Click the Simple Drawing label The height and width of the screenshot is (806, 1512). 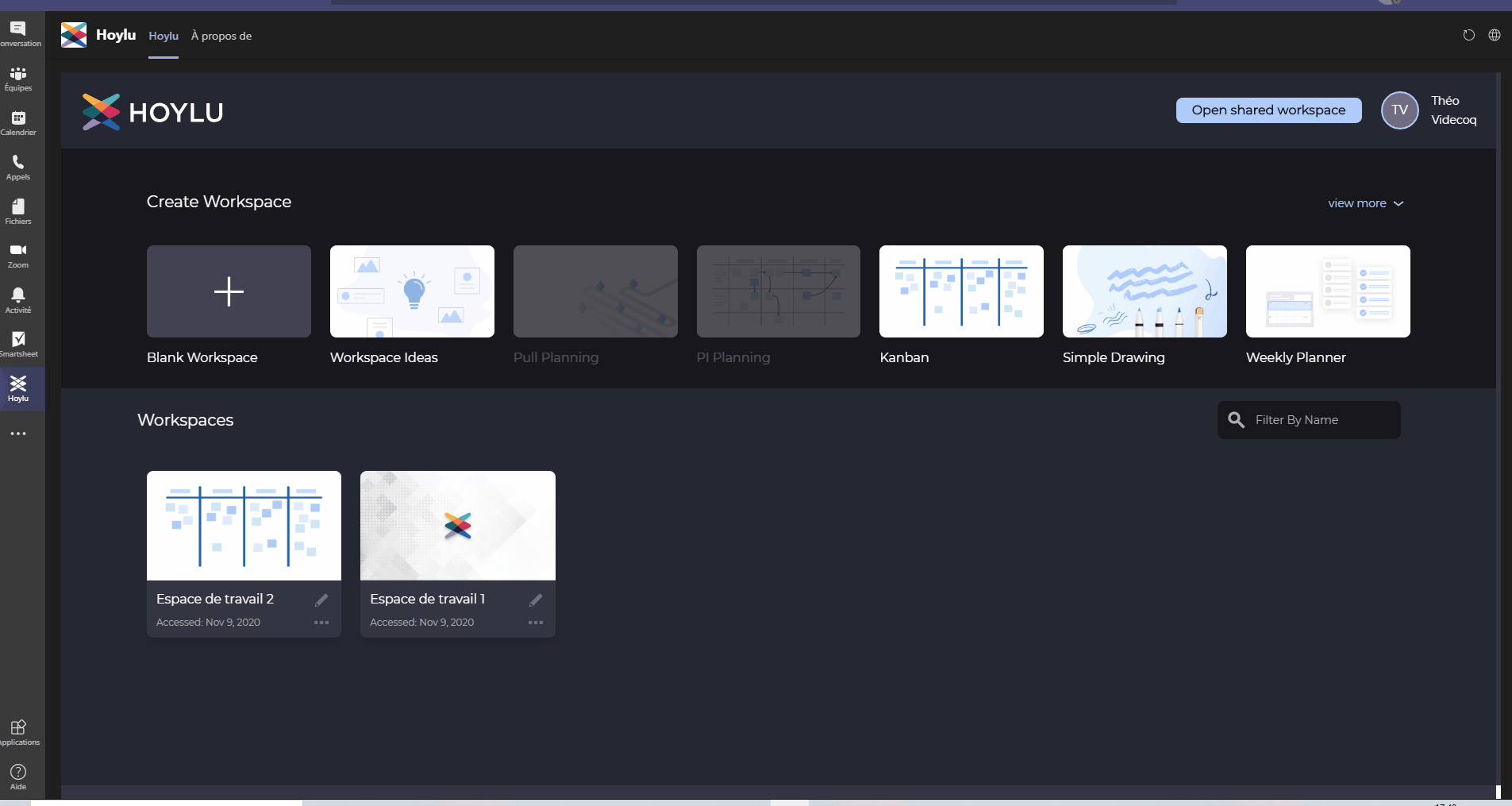(1114, 357)
